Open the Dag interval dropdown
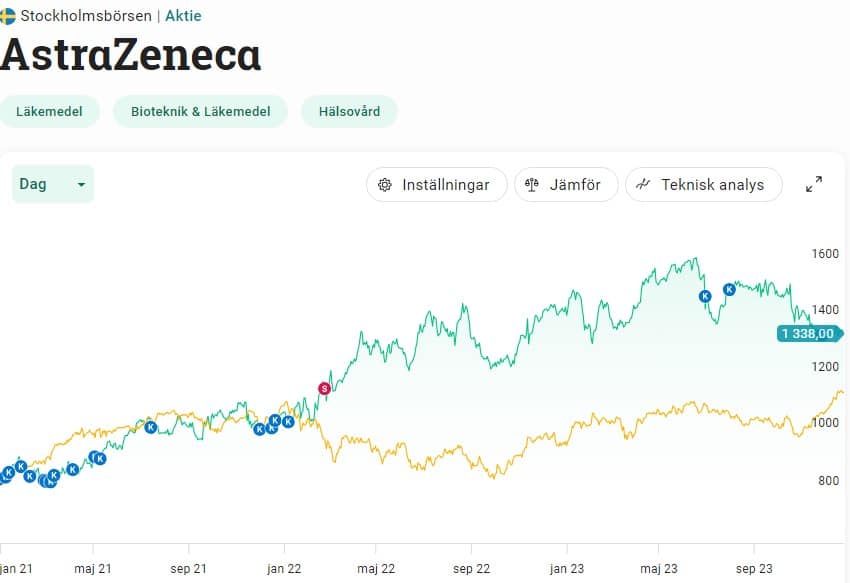This screenshot has width=850, height=583. (x=52, y=184)
